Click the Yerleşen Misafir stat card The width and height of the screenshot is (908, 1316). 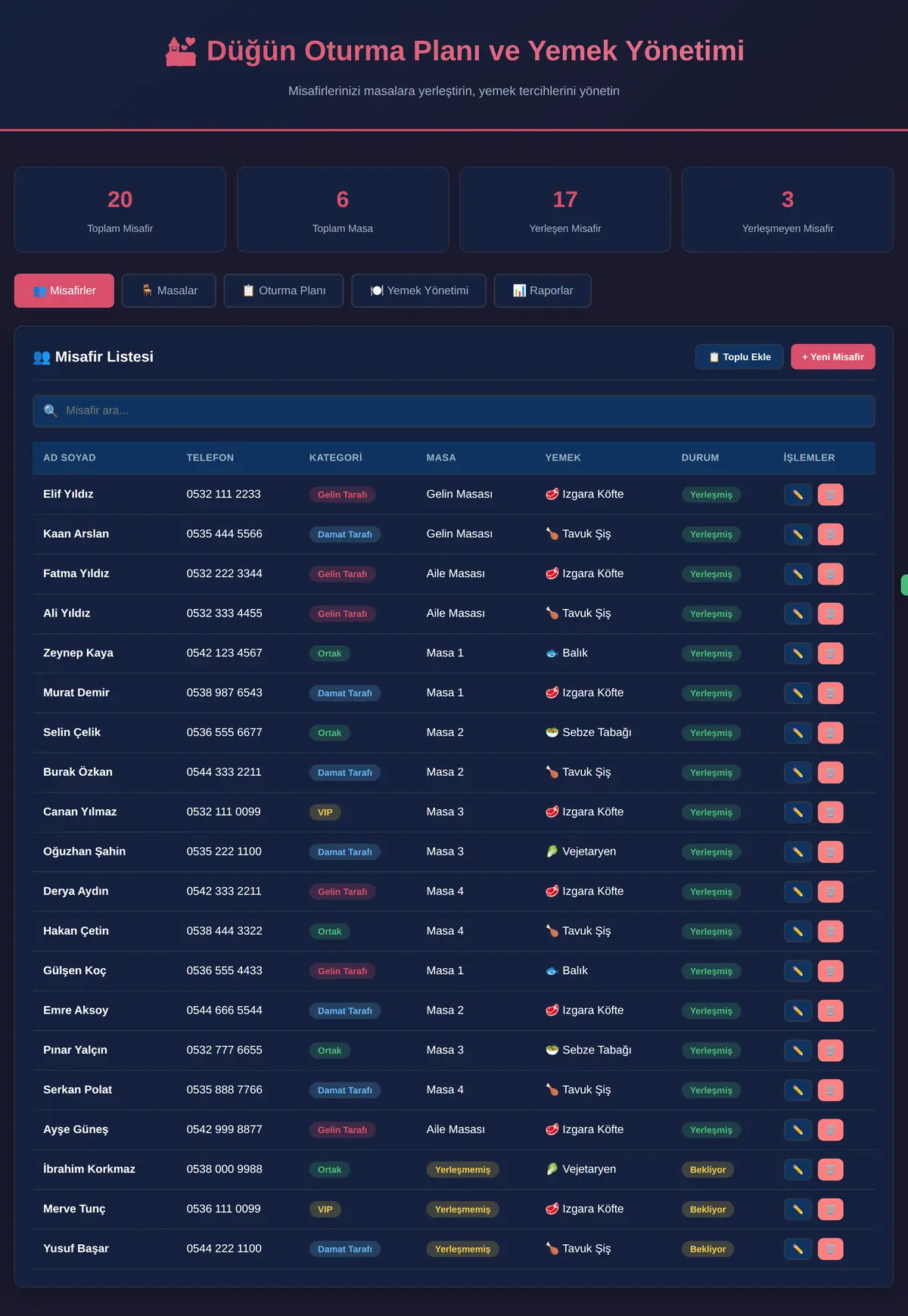(565, 210)
